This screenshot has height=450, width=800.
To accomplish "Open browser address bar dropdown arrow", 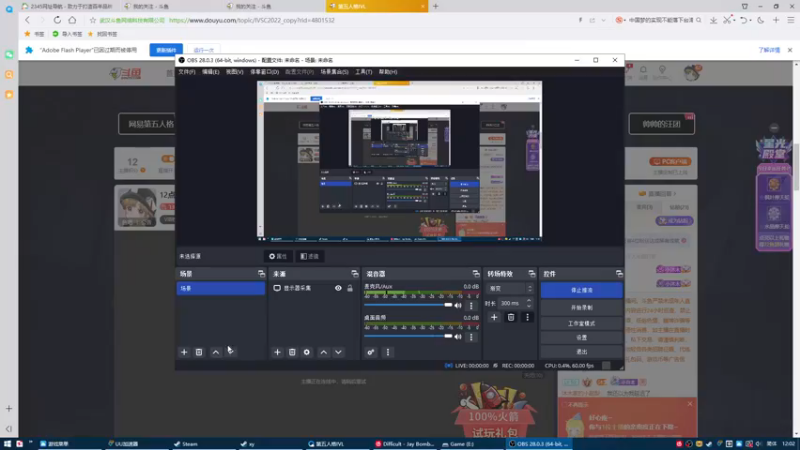I will (x=604, y=20).
